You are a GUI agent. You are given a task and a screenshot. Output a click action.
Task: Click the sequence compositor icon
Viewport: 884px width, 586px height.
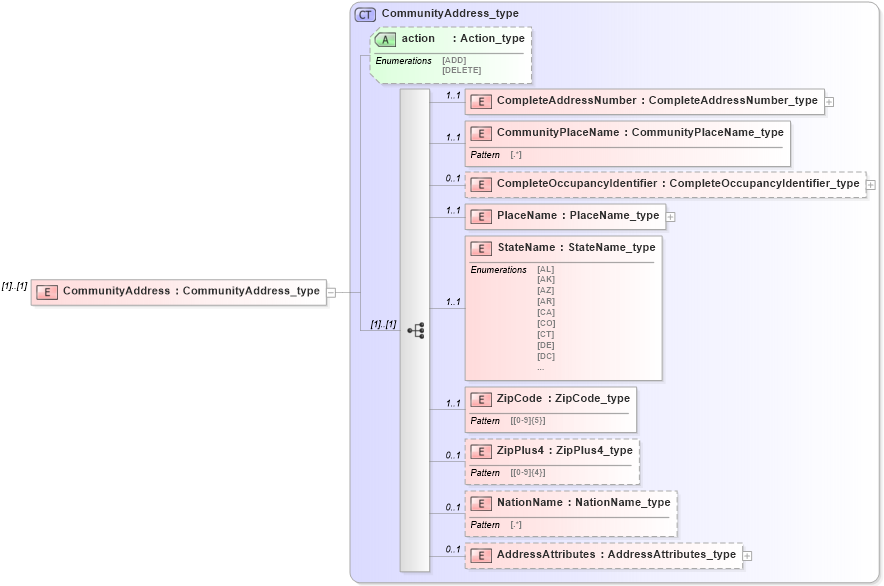[x=418, y=329]
